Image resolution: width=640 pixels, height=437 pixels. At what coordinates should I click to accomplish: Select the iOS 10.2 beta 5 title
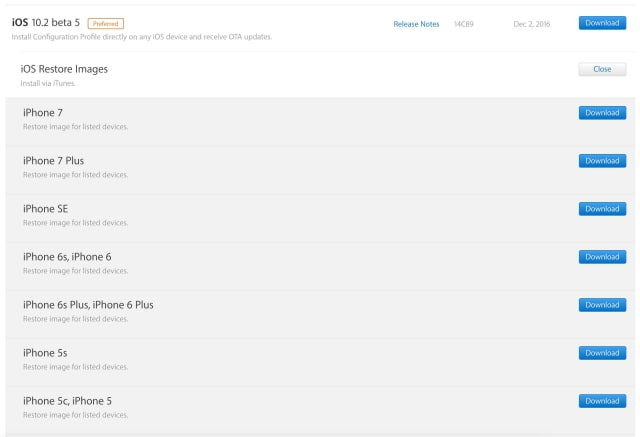46,22
